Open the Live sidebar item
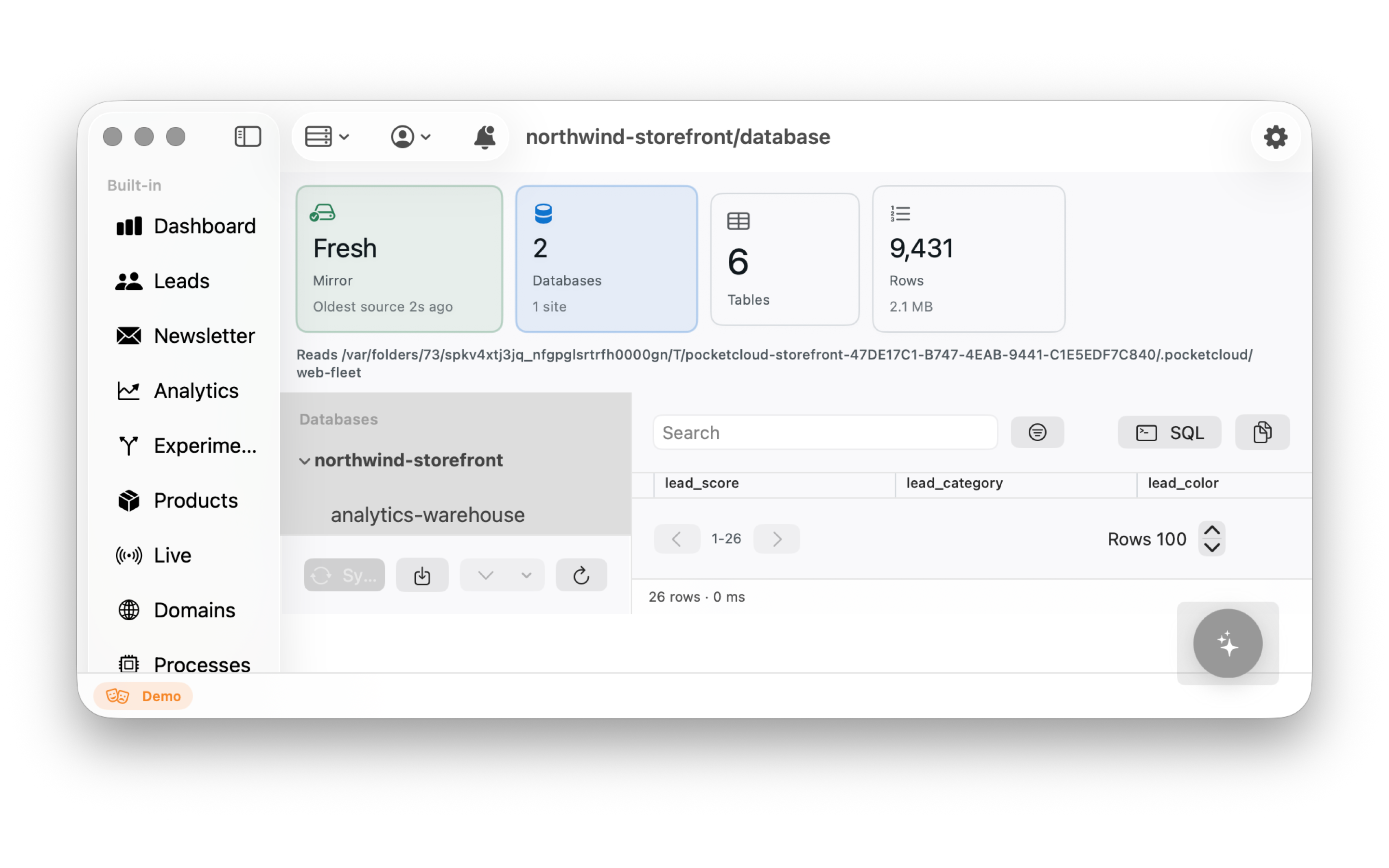 point(154,555)
